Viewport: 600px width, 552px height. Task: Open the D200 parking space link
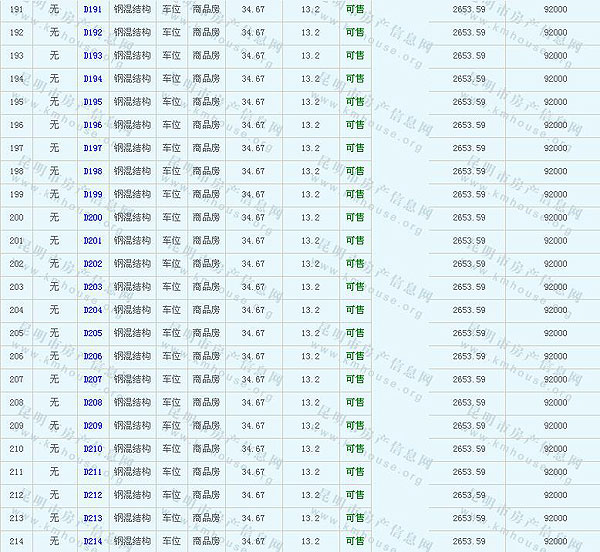[93, 217]
